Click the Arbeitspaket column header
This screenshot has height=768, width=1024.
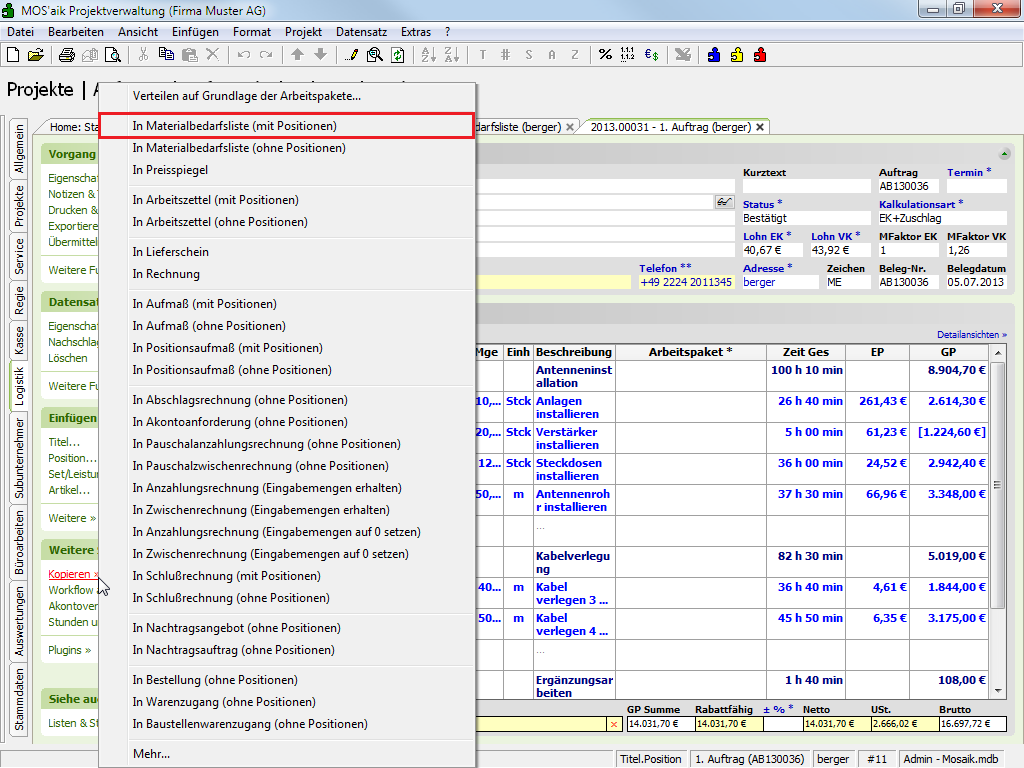690,352
